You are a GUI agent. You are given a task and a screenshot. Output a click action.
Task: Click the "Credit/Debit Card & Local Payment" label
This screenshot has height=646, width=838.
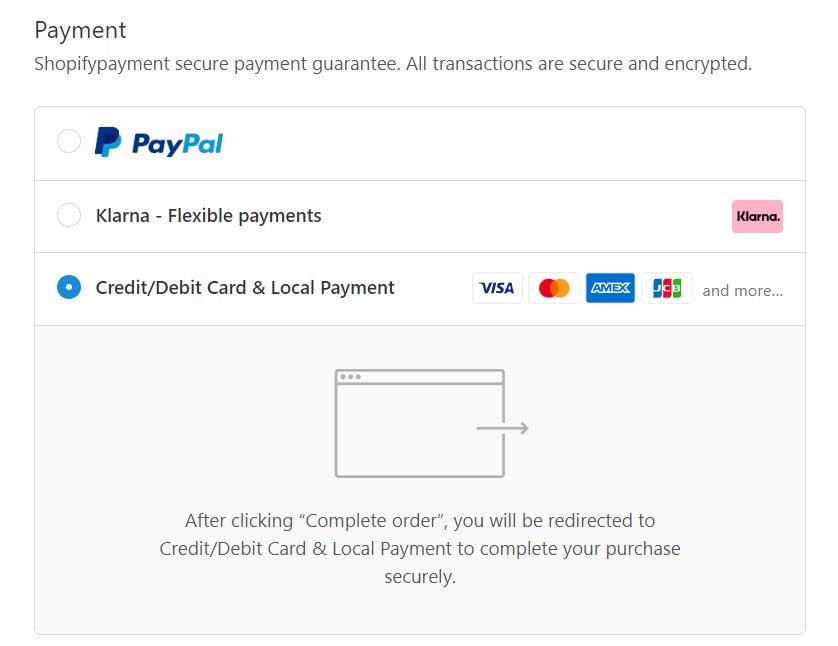point(245,288)
